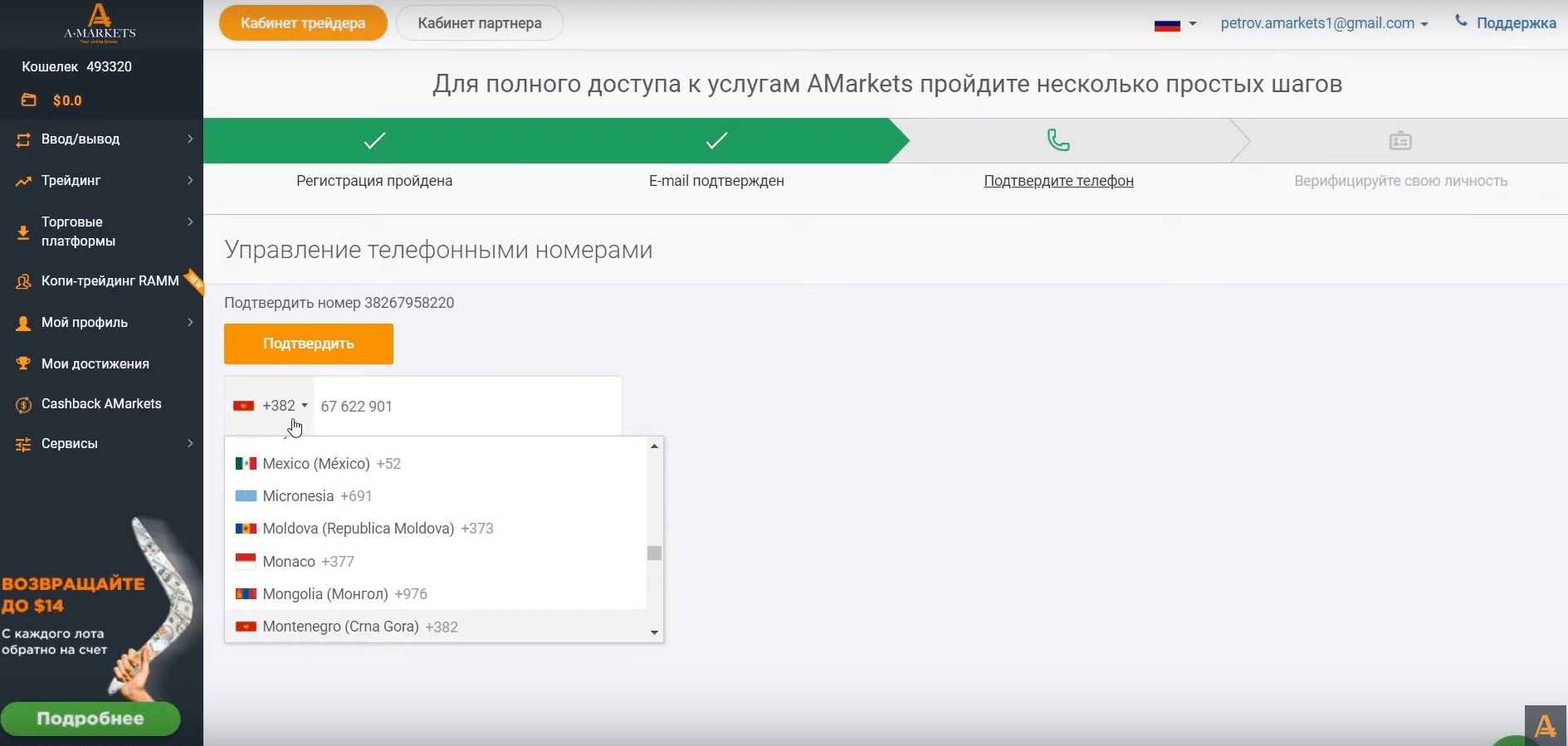
Task: Expand the Сервисы submenu arrow
Action: tap(190, 443)
